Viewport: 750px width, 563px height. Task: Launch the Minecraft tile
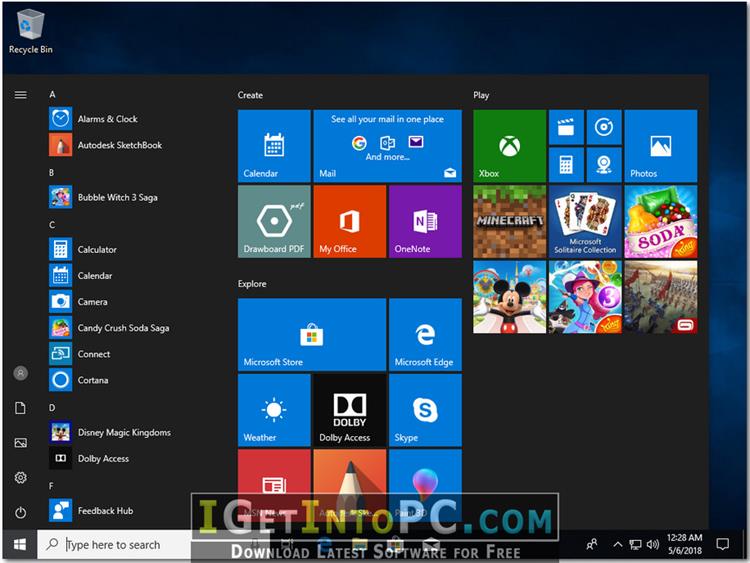tap(509, 221)
